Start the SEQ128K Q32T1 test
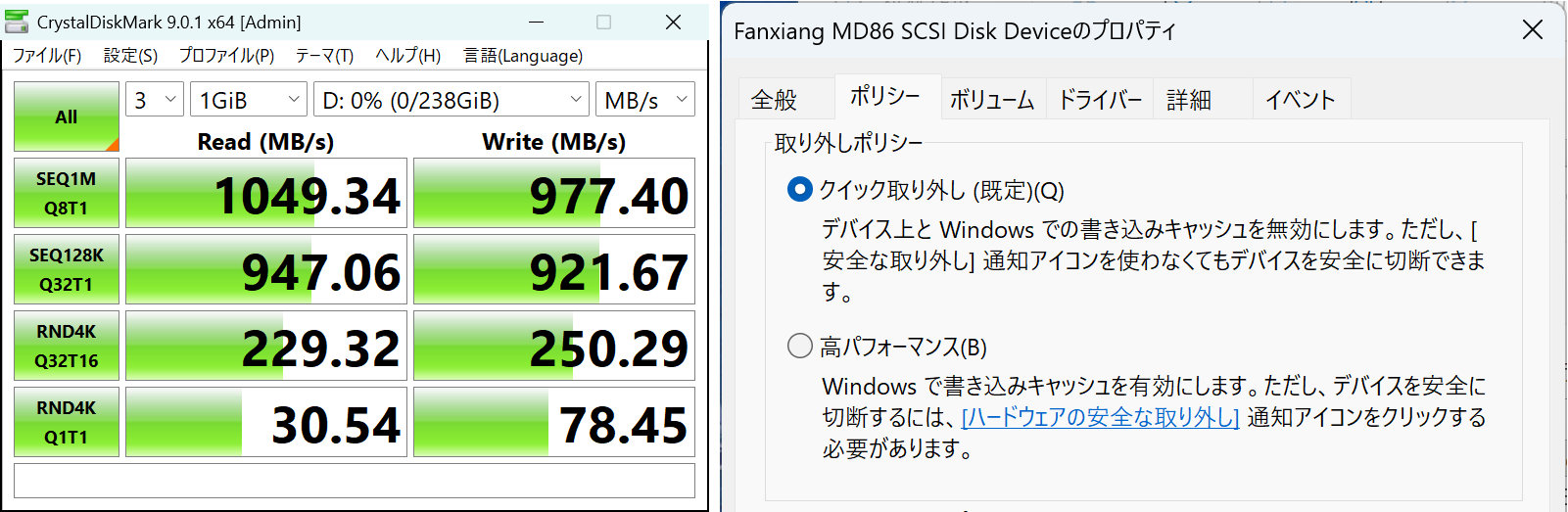This screenshot has width=1568, height=512. point(66,269)
